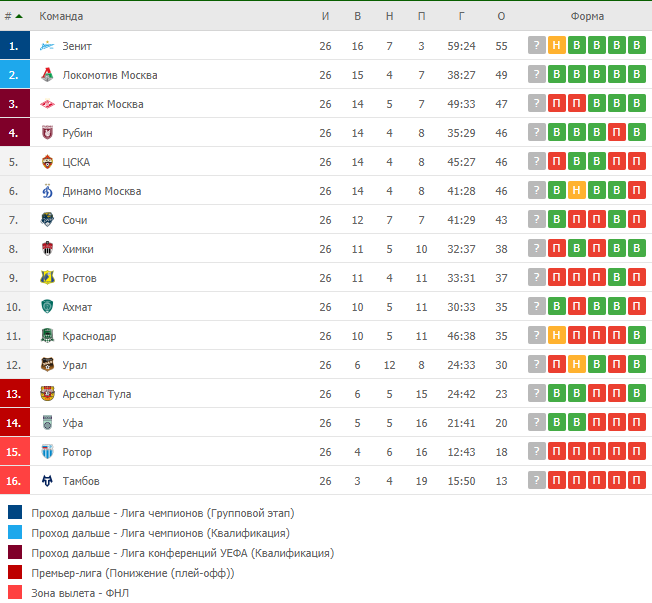Click light red Зона вылета legend swatch
This screenshot has height=603, width=652.
(15, 592)
